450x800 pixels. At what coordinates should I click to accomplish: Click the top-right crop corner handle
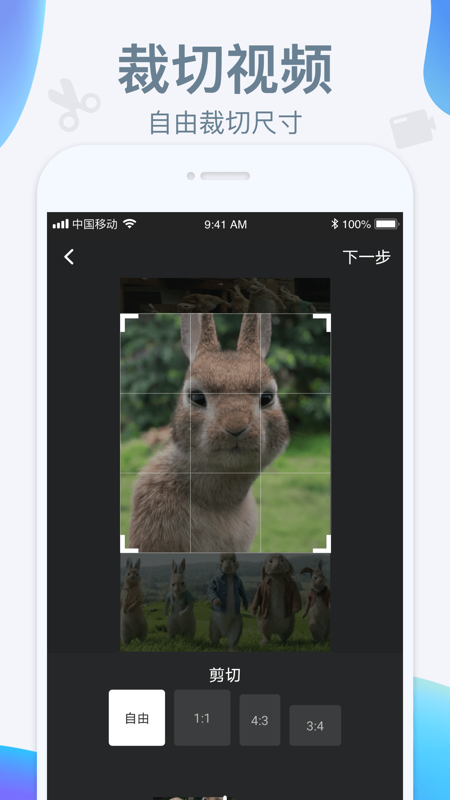[x=322, y=322]
